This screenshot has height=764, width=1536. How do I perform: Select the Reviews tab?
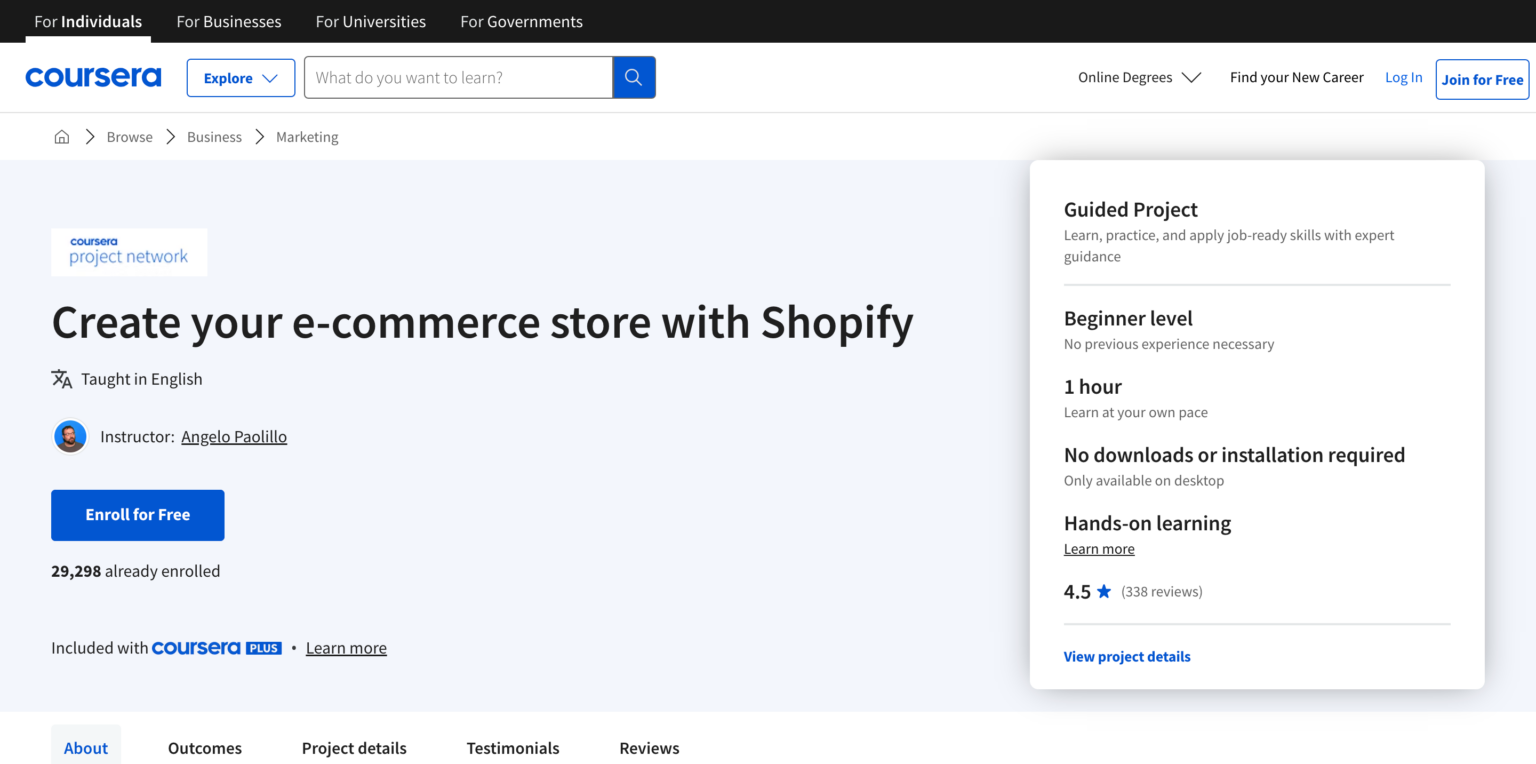648,748
